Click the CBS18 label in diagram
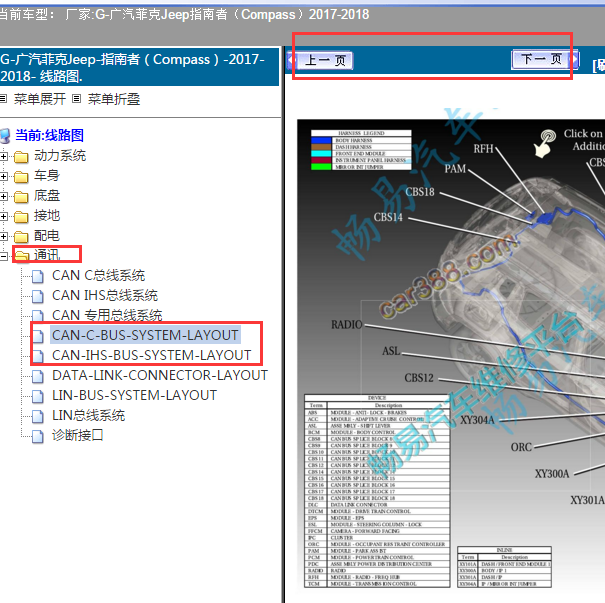Viewport: 605px width, 603px height. [420, 192]
